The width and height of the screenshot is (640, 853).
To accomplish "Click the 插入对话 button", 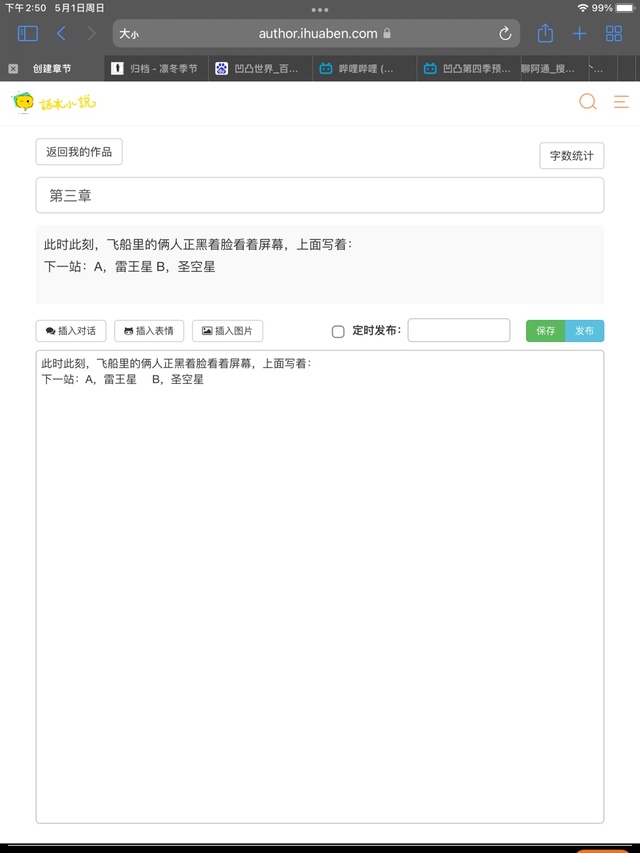I will pyautogui.click(x=70, y=331).
